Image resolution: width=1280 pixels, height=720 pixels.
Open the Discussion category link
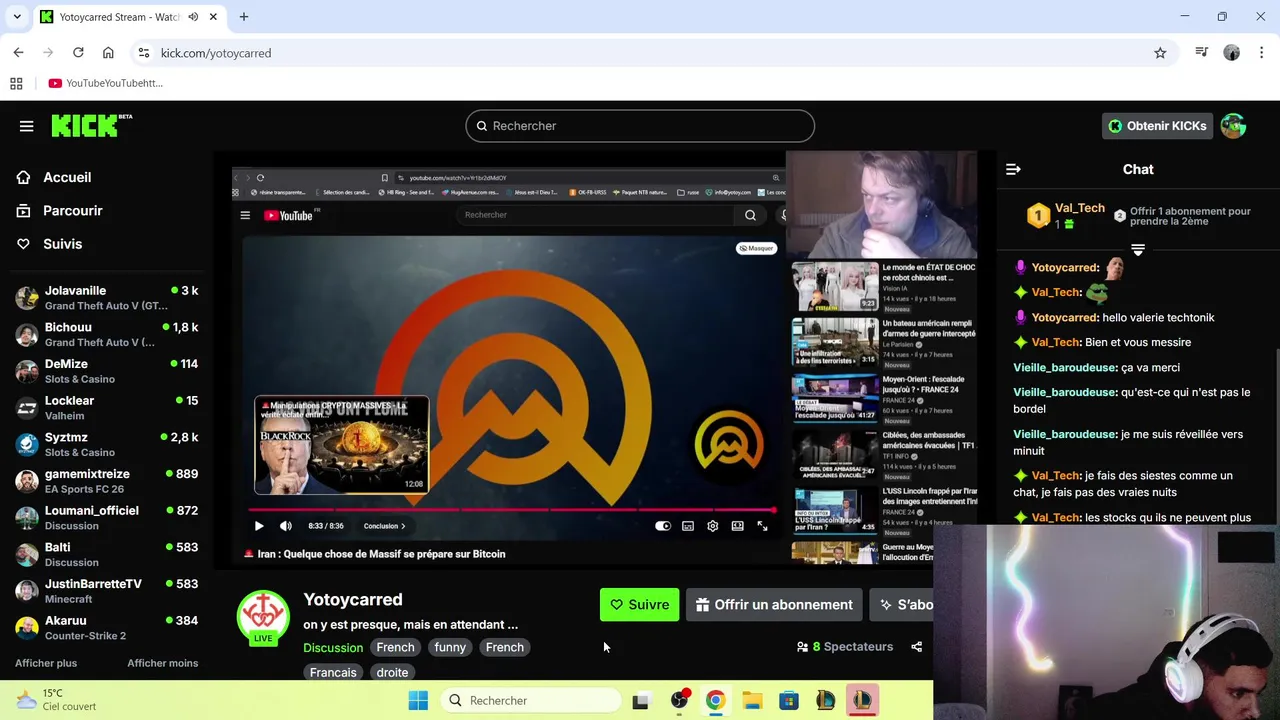tap(333, 648)
